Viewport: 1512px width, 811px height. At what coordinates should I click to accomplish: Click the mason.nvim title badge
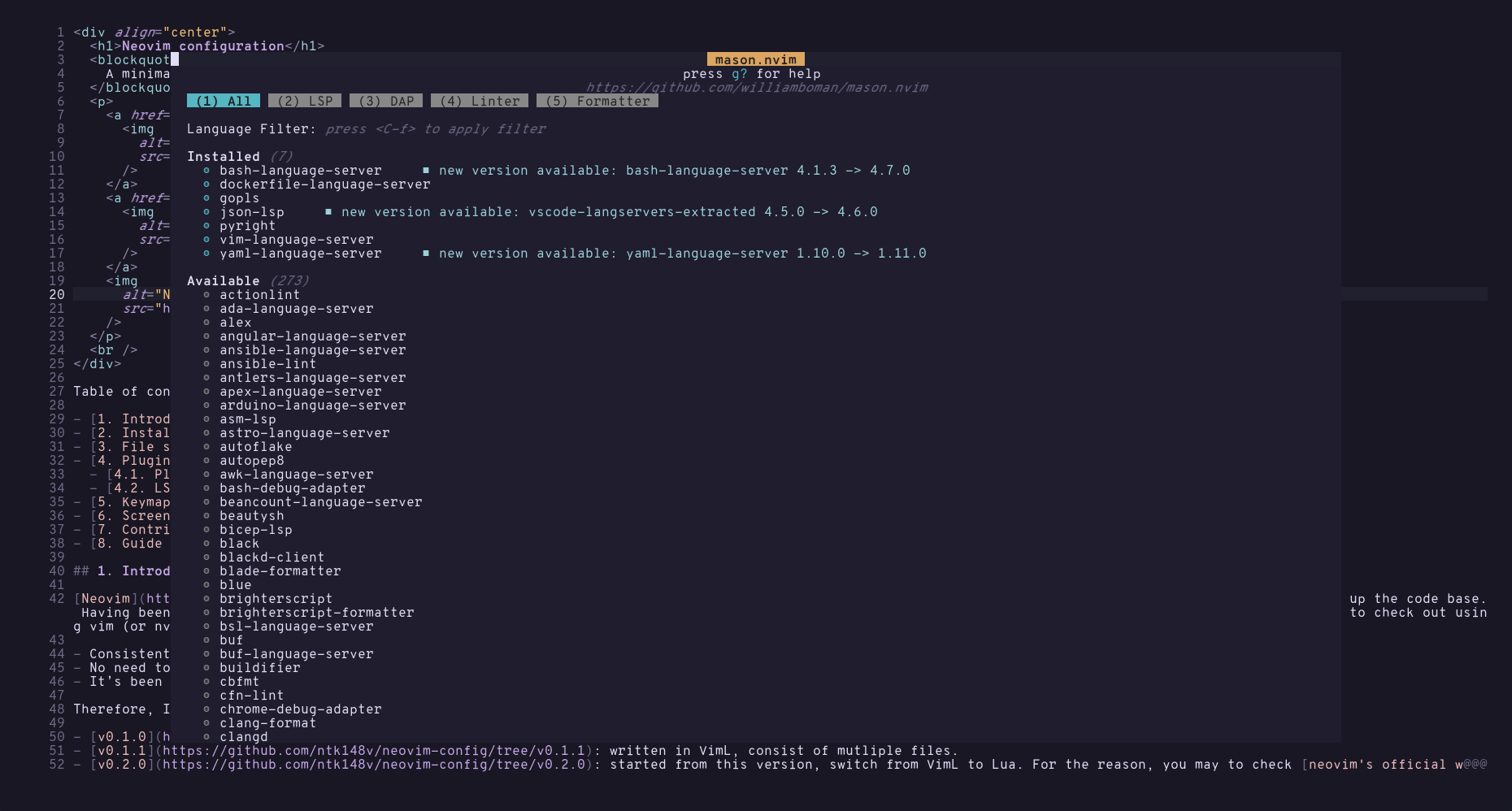756,59
